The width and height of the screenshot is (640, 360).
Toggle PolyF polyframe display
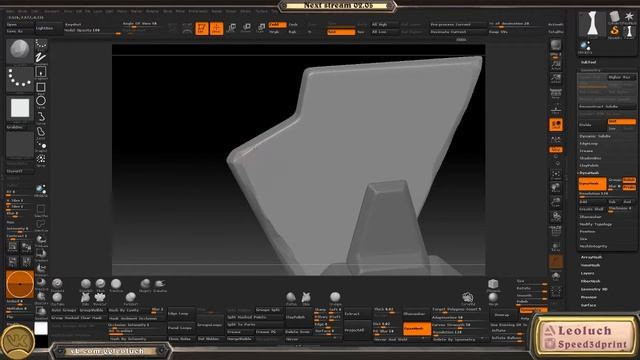tap(556, 231)
